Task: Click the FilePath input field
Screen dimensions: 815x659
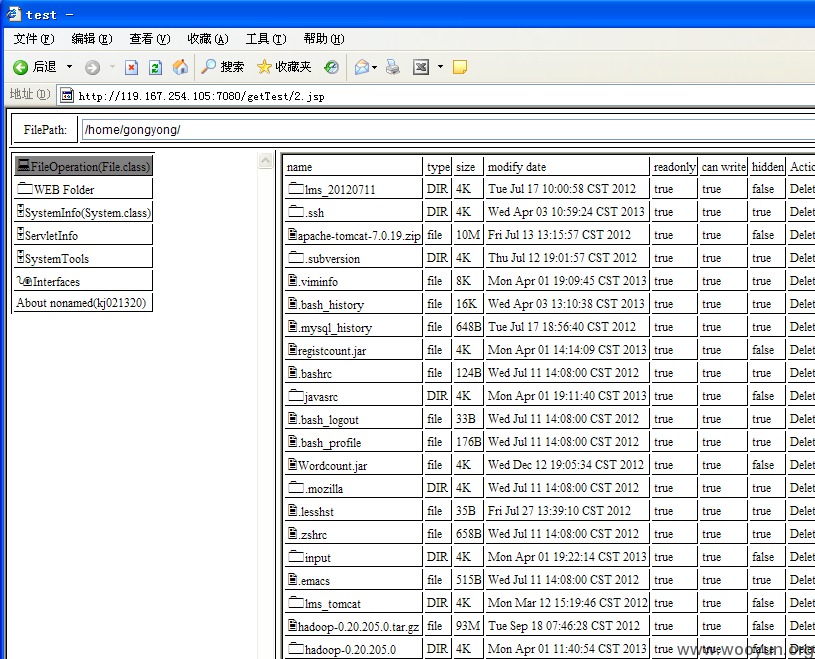Action: click(x=448, y=129)
